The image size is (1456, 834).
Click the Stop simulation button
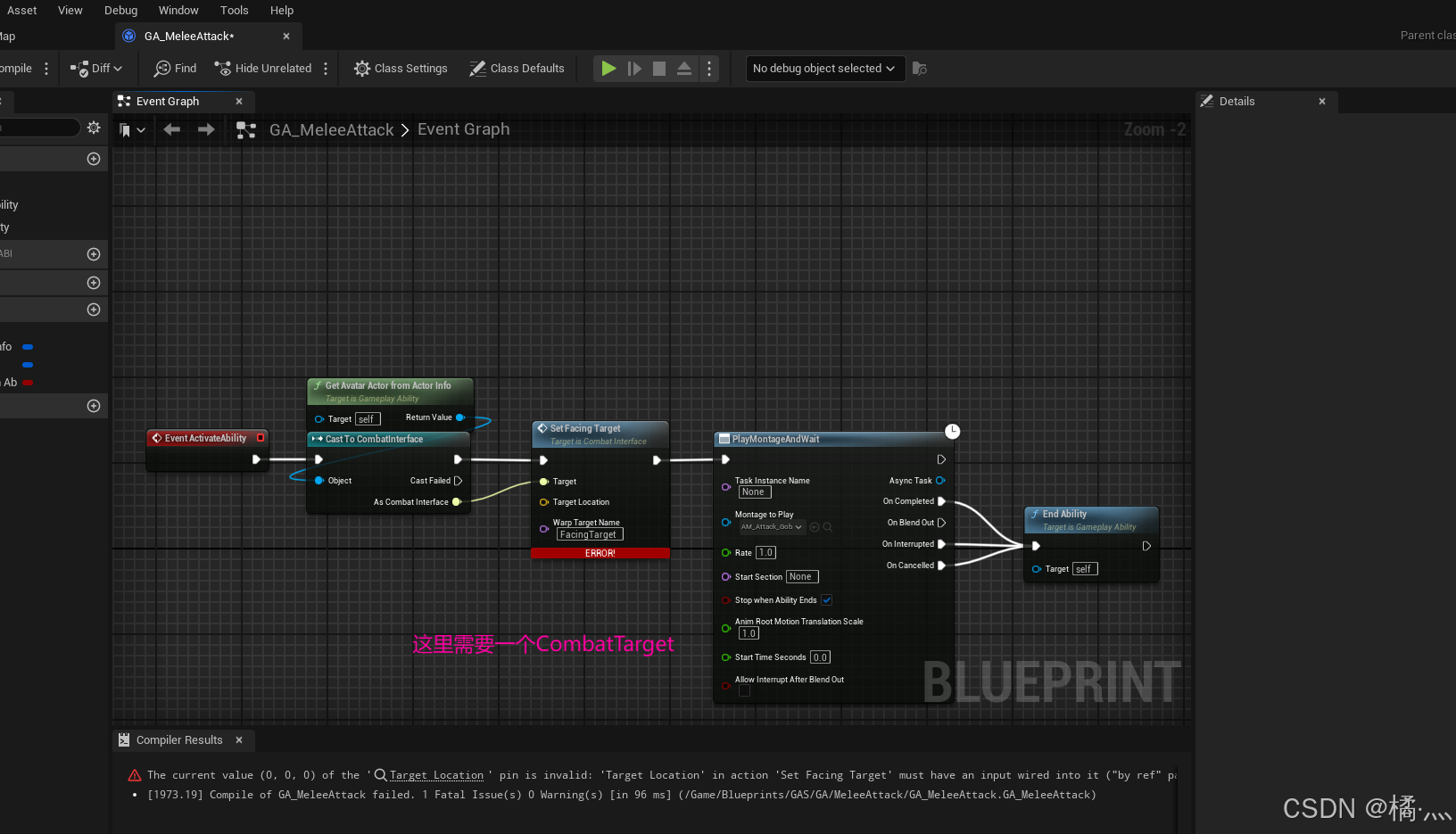659,69
